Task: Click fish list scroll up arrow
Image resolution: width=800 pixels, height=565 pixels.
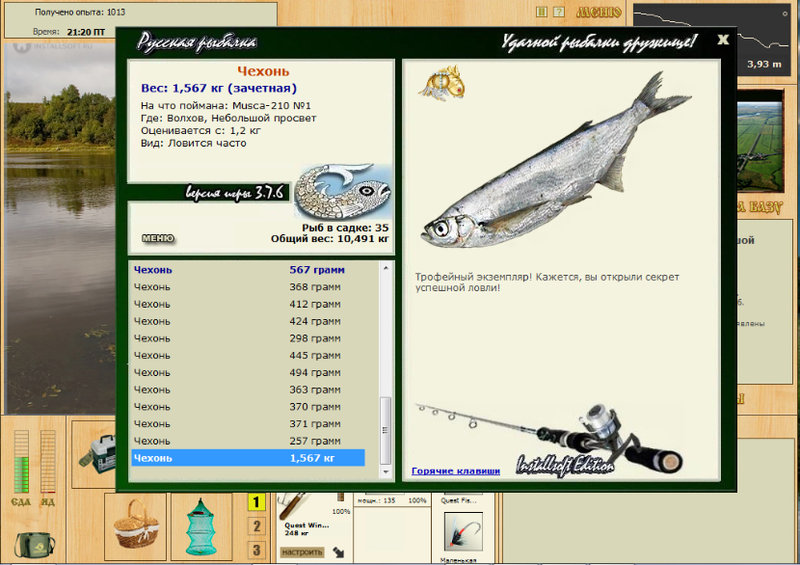Action: [386, 268]
